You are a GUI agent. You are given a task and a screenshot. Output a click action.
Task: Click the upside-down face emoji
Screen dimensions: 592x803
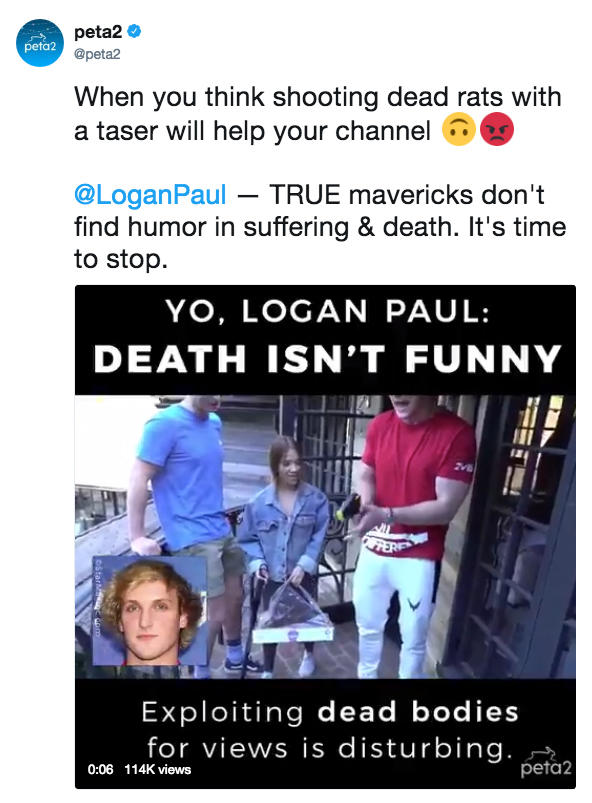458,129
